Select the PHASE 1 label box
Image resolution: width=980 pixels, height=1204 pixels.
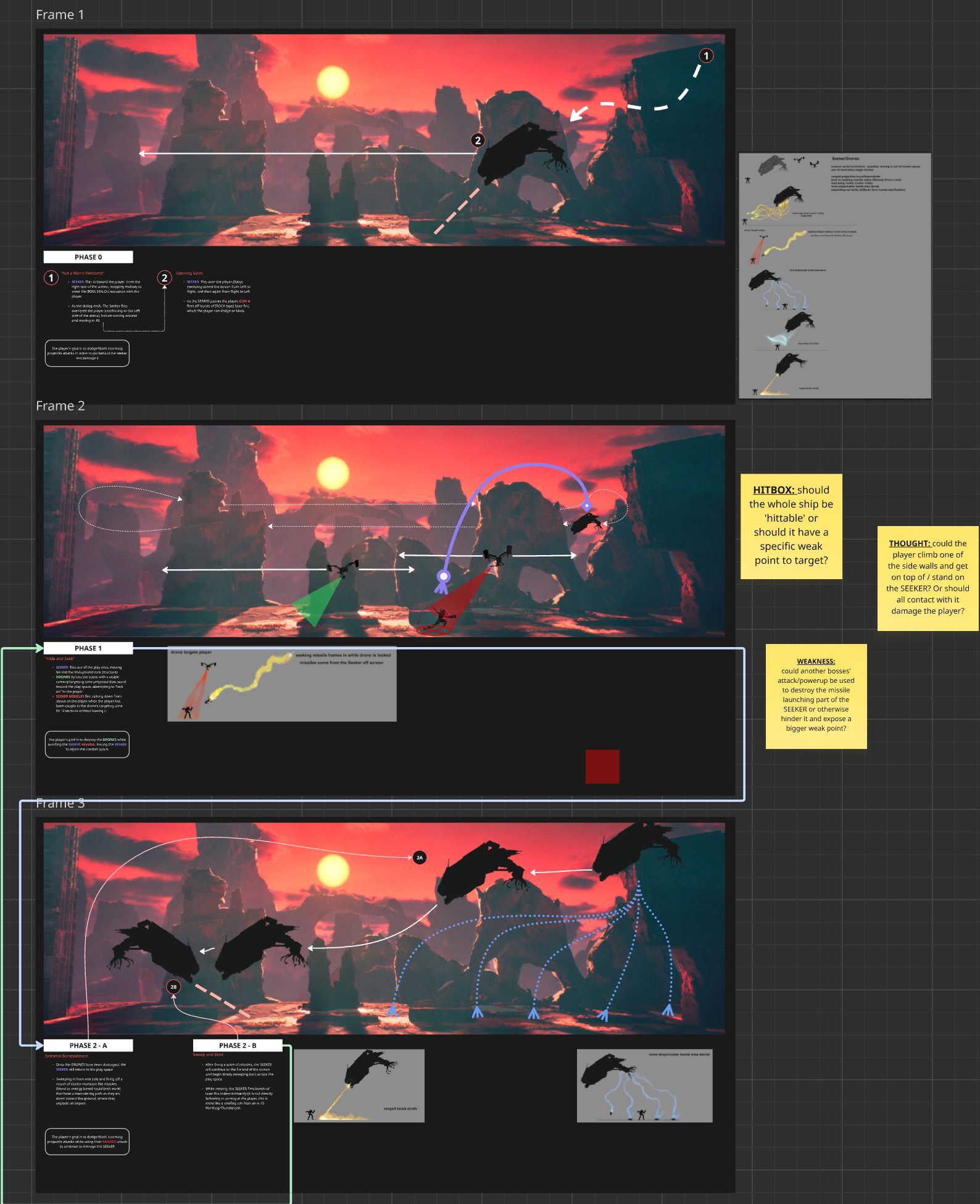coord(88,648)
